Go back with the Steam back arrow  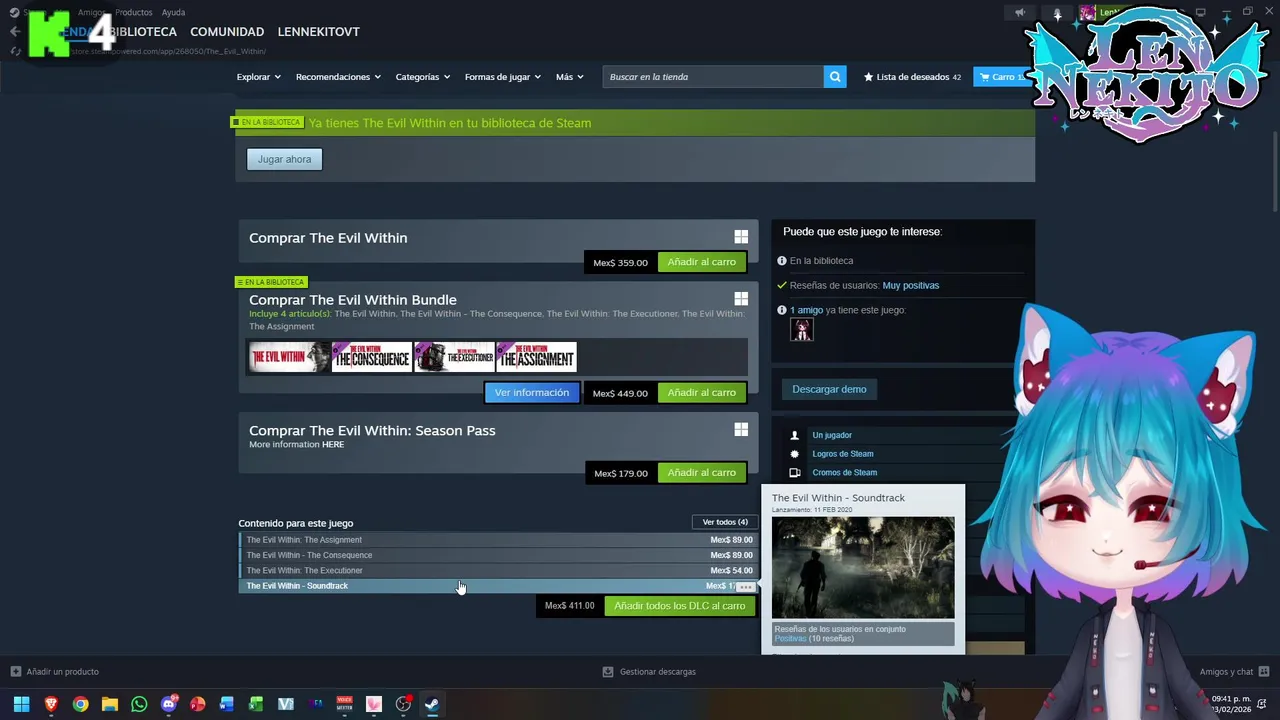14,32
